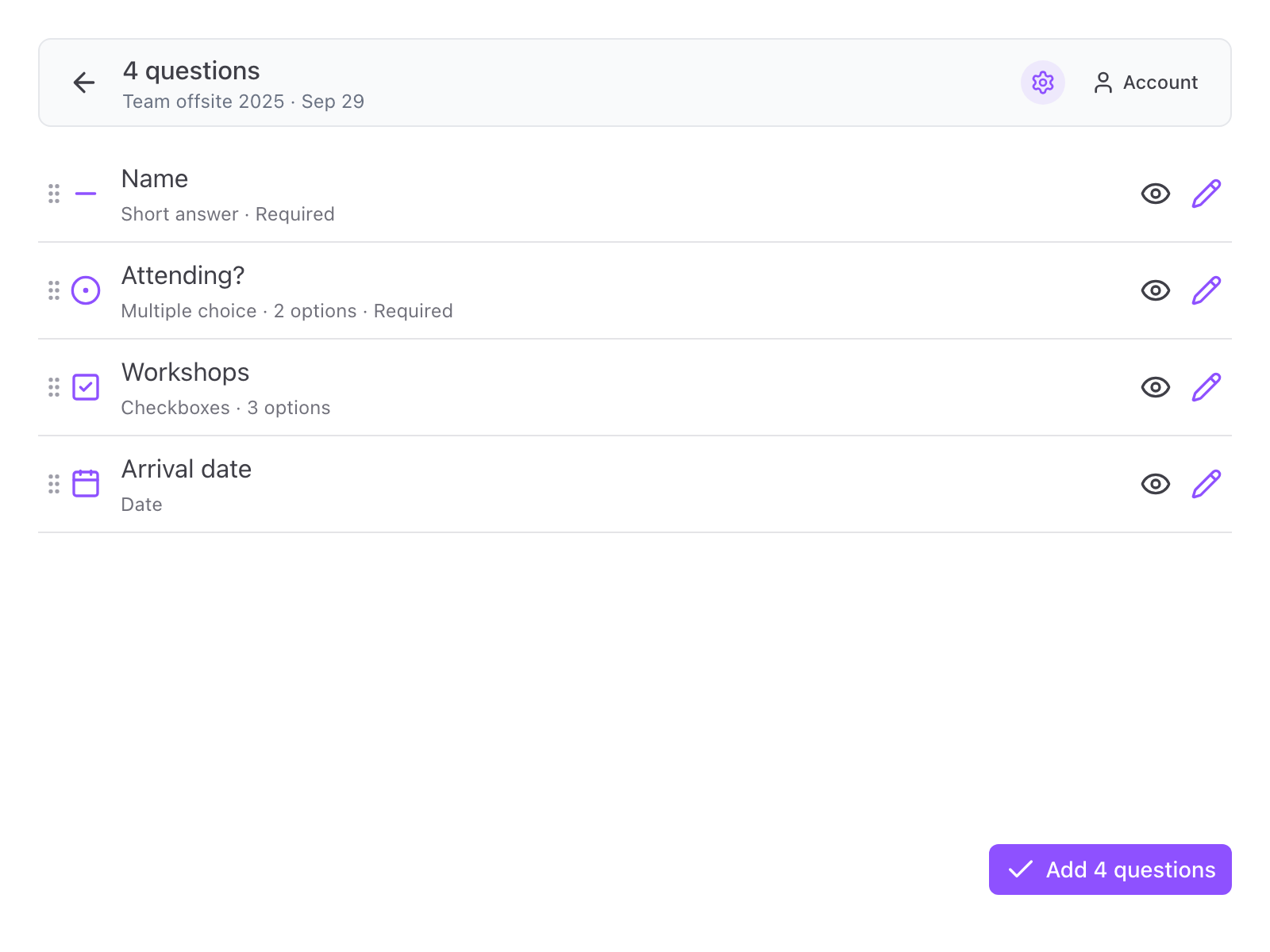Toggle visibility of the Arrival date question

click(x=1156, y=484)
